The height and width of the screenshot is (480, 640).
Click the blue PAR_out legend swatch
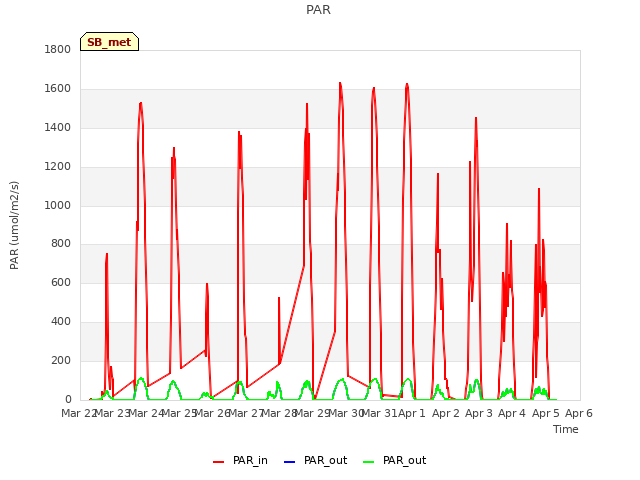pyautogui.click(x=289, y=462)
